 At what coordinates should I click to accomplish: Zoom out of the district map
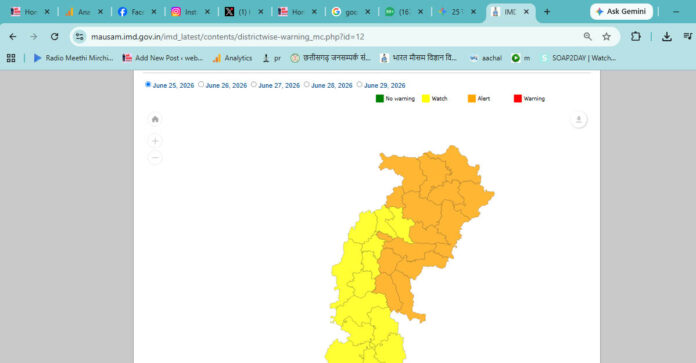[155, 158]
